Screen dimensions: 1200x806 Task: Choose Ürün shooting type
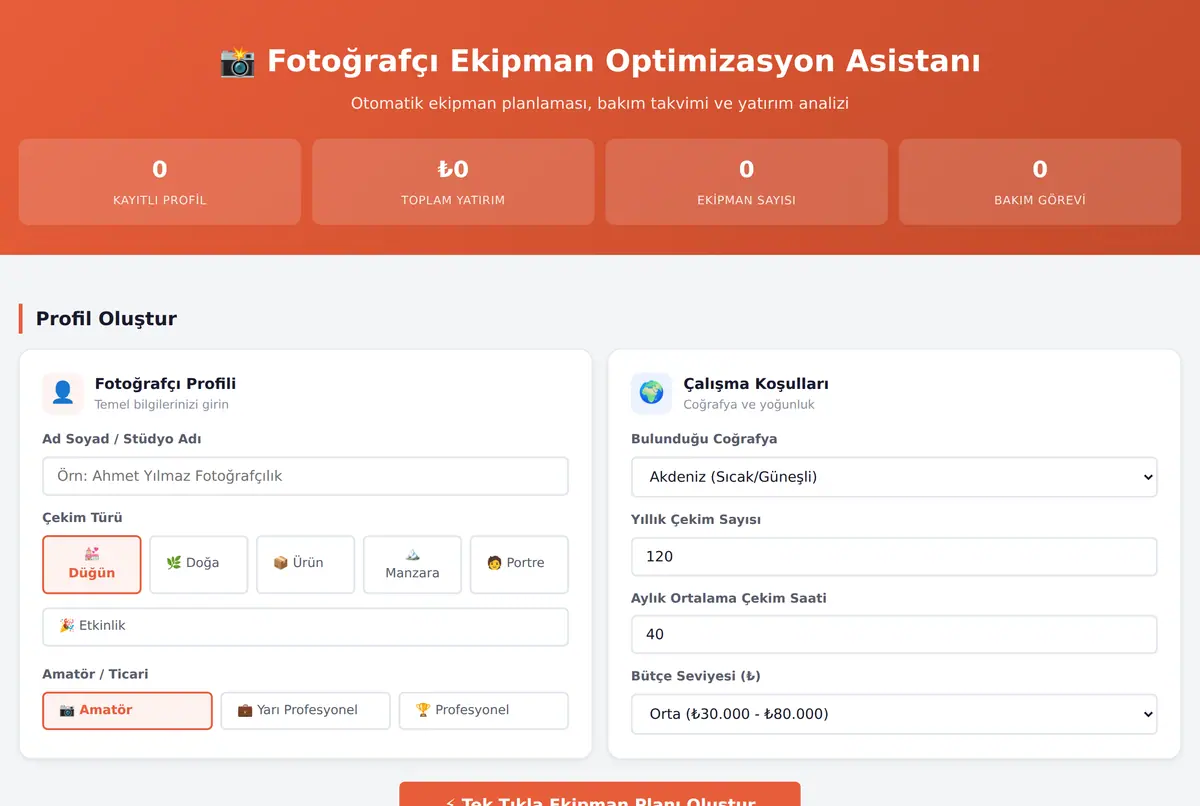[305, 564]
